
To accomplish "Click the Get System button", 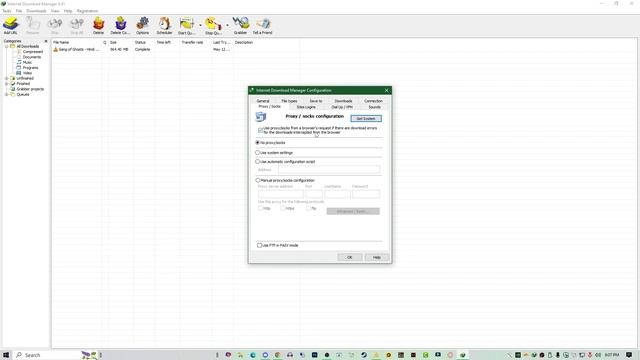I will pos(366,118).
